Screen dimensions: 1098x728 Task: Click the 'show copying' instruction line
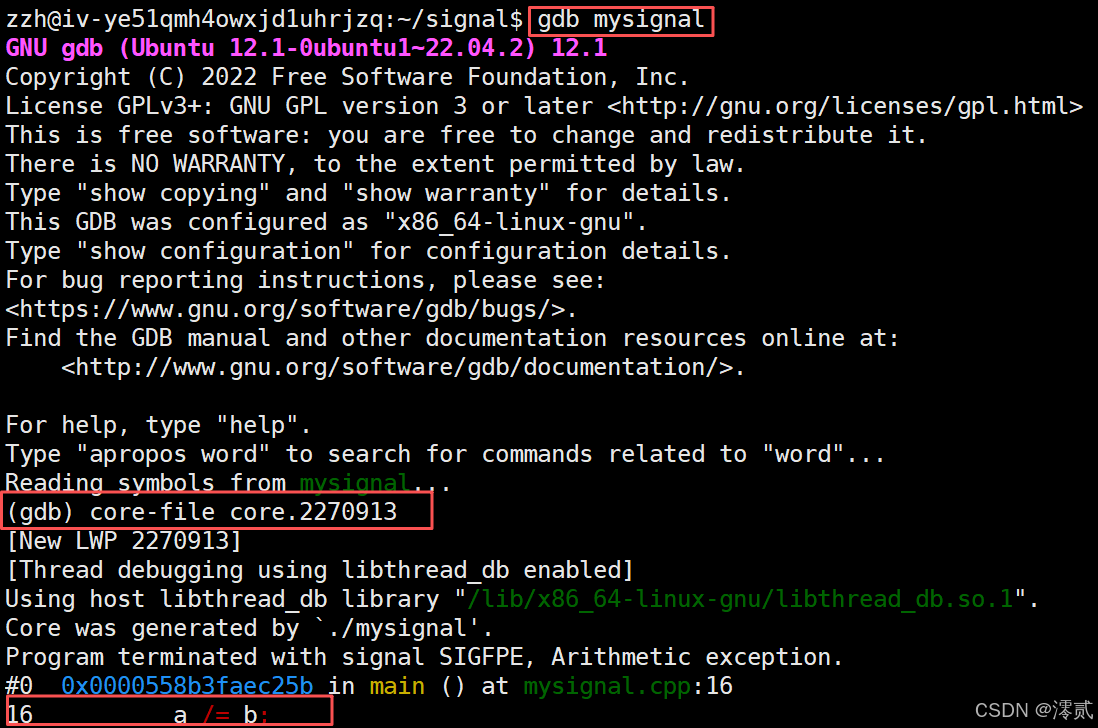pos(368,192)
